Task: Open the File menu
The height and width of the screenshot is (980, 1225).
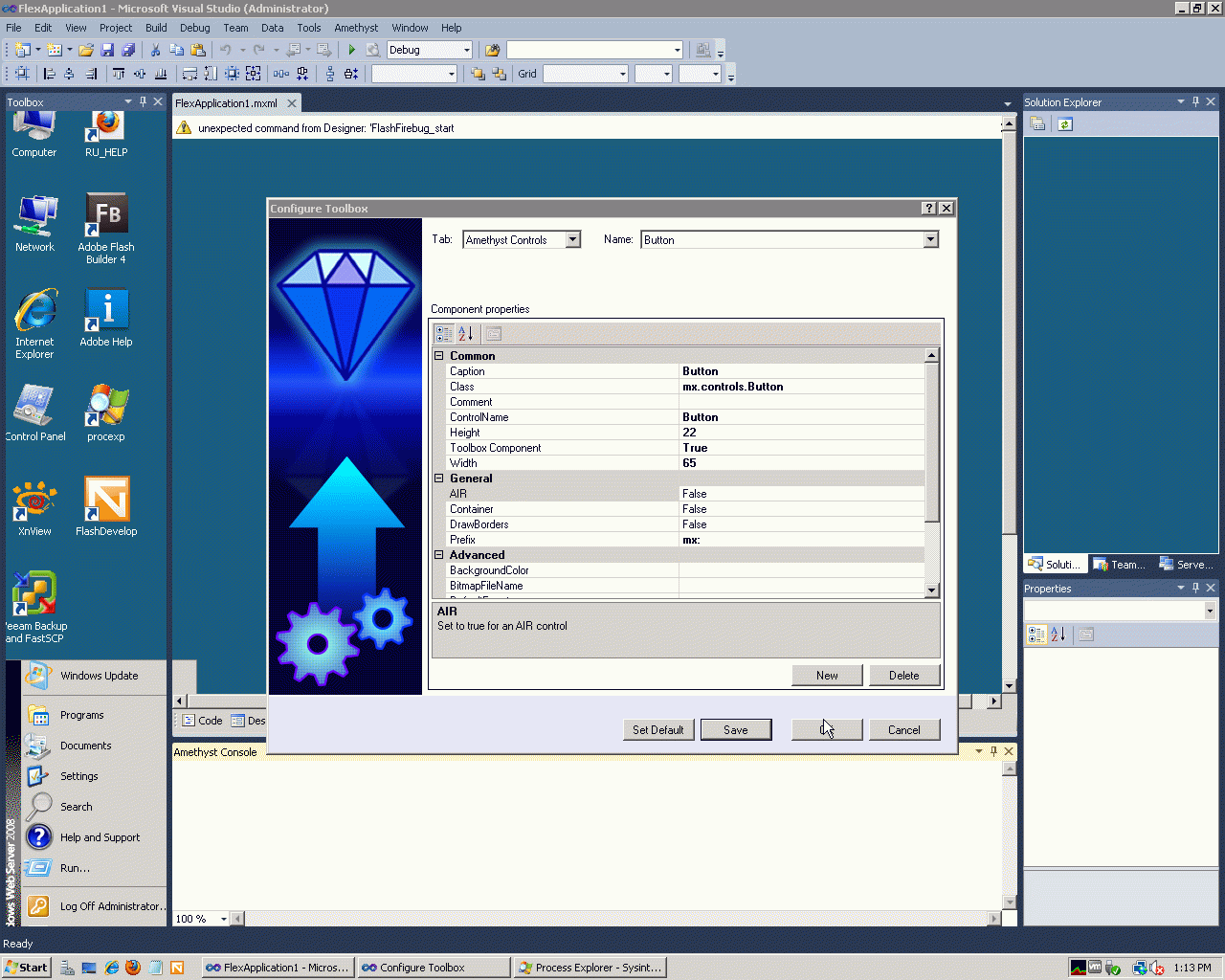Action: [13, 28]
